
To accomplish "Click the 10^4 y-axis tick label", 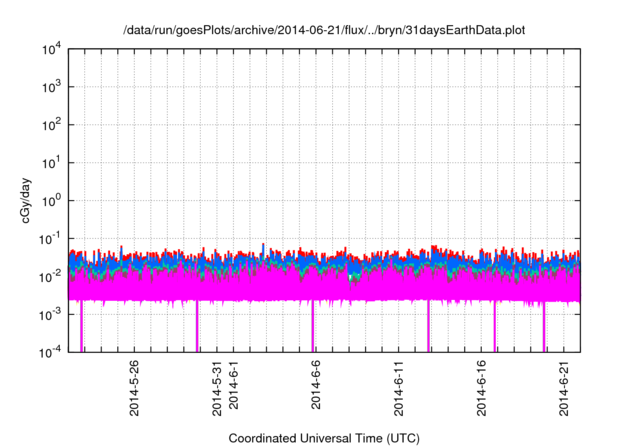I will [x=52, y=49].
